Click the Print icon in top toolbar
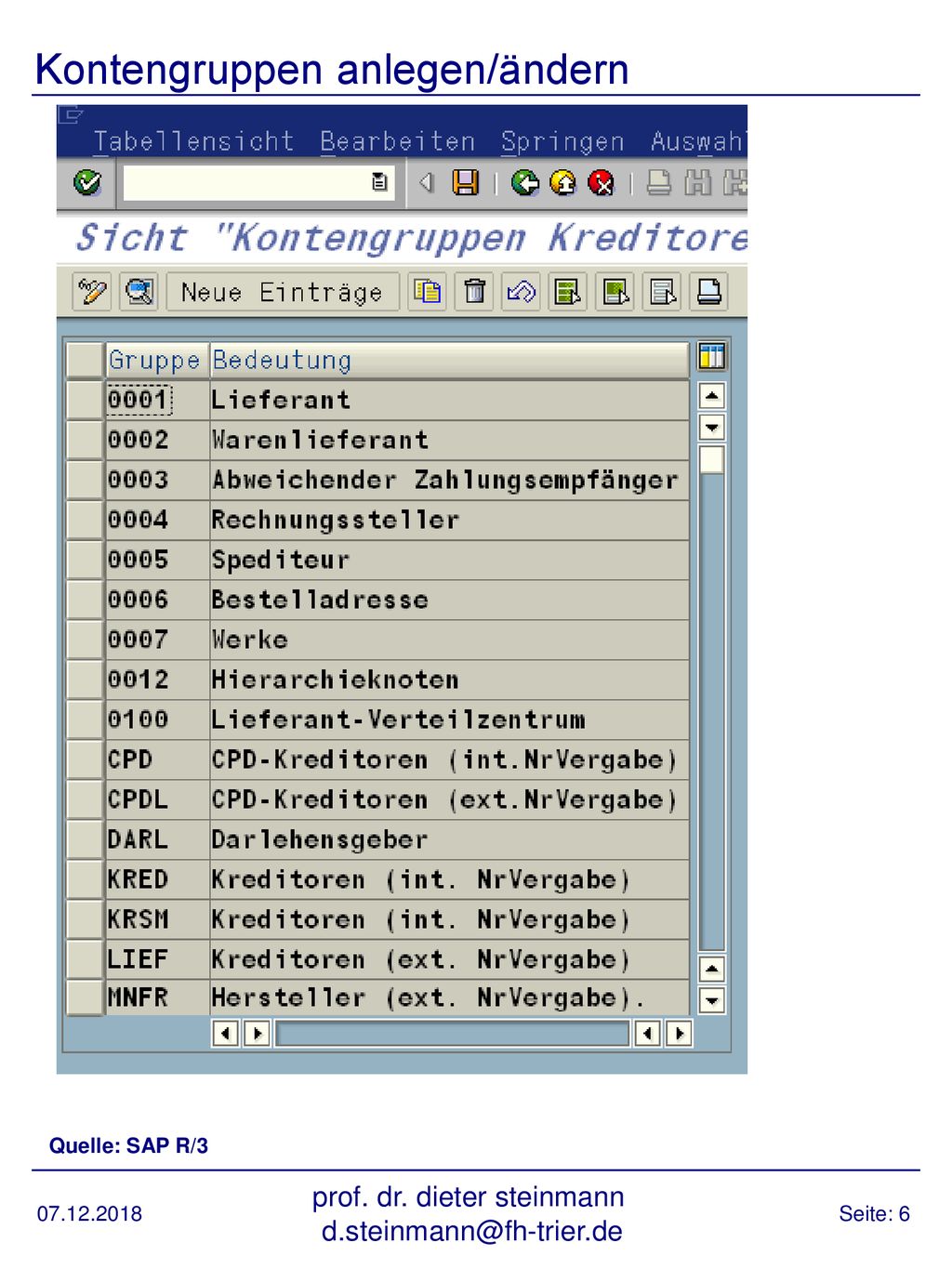This screenshot has width=952, height=1269. click(659, 182)
